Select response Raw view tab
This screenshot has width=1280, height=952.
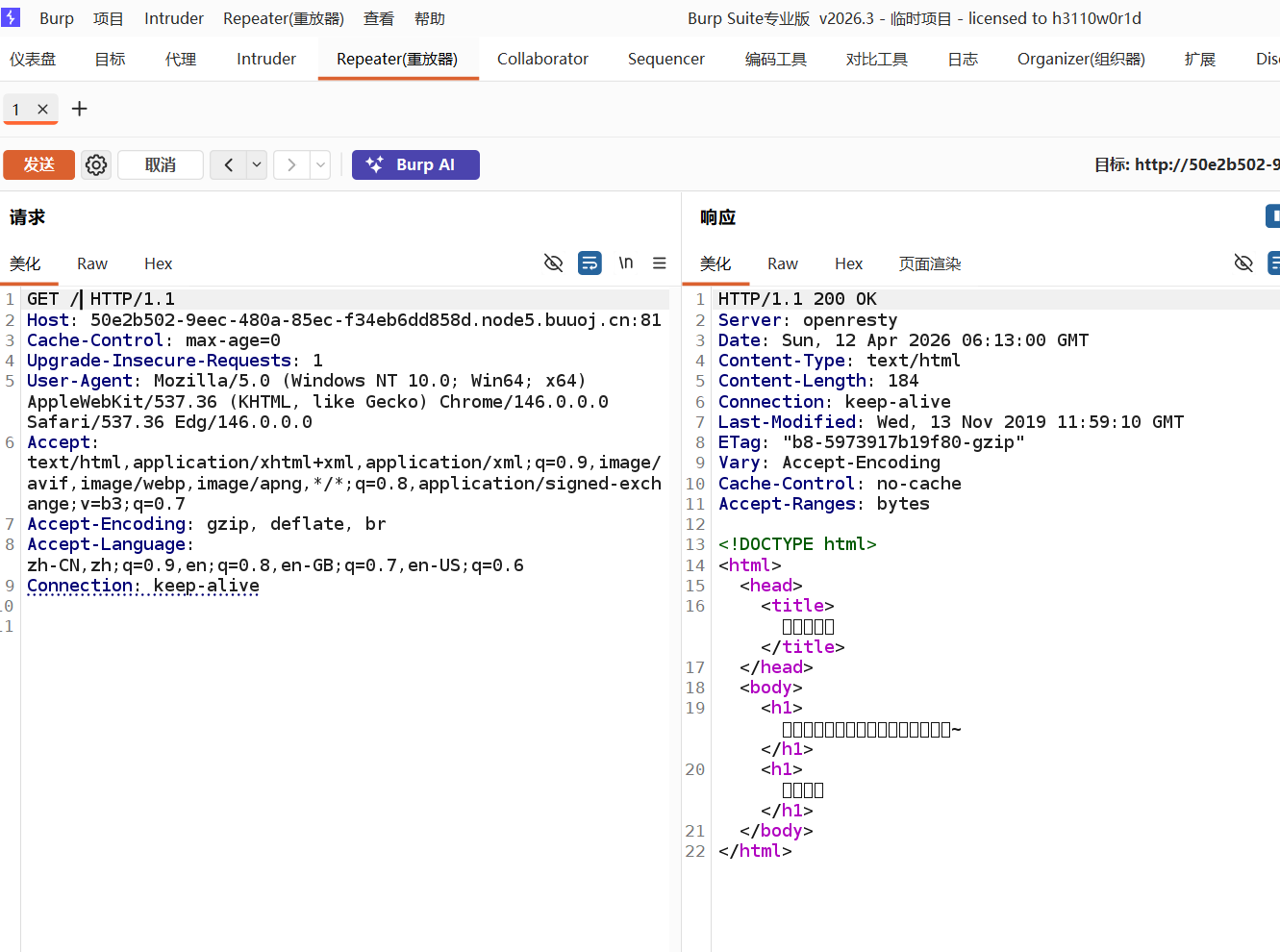(x=783, y=263)
